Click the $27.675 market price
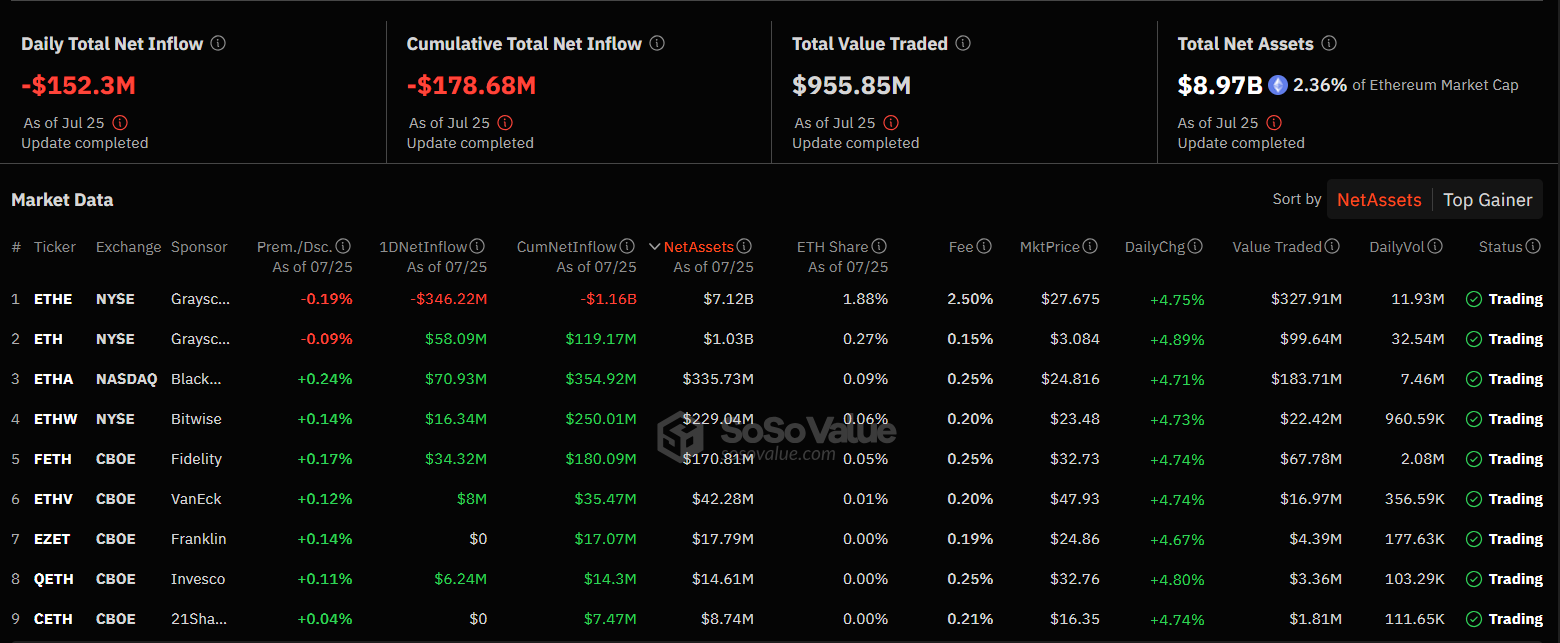The image size is (1560, 643). (1070, 299)
